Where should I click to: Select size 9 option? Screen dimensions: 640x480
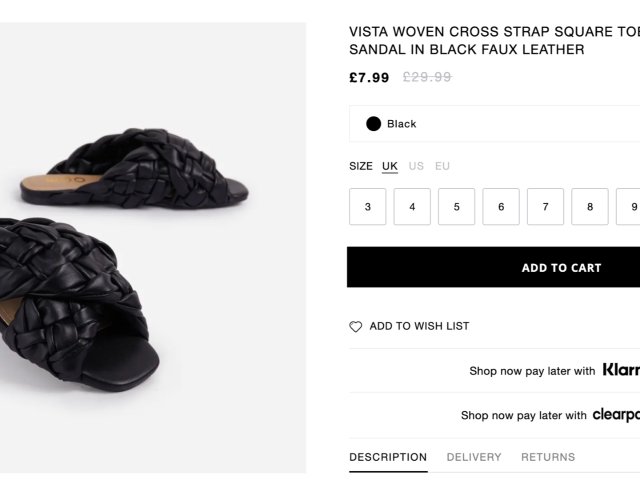pyautogui.click(x=629, y=207)
